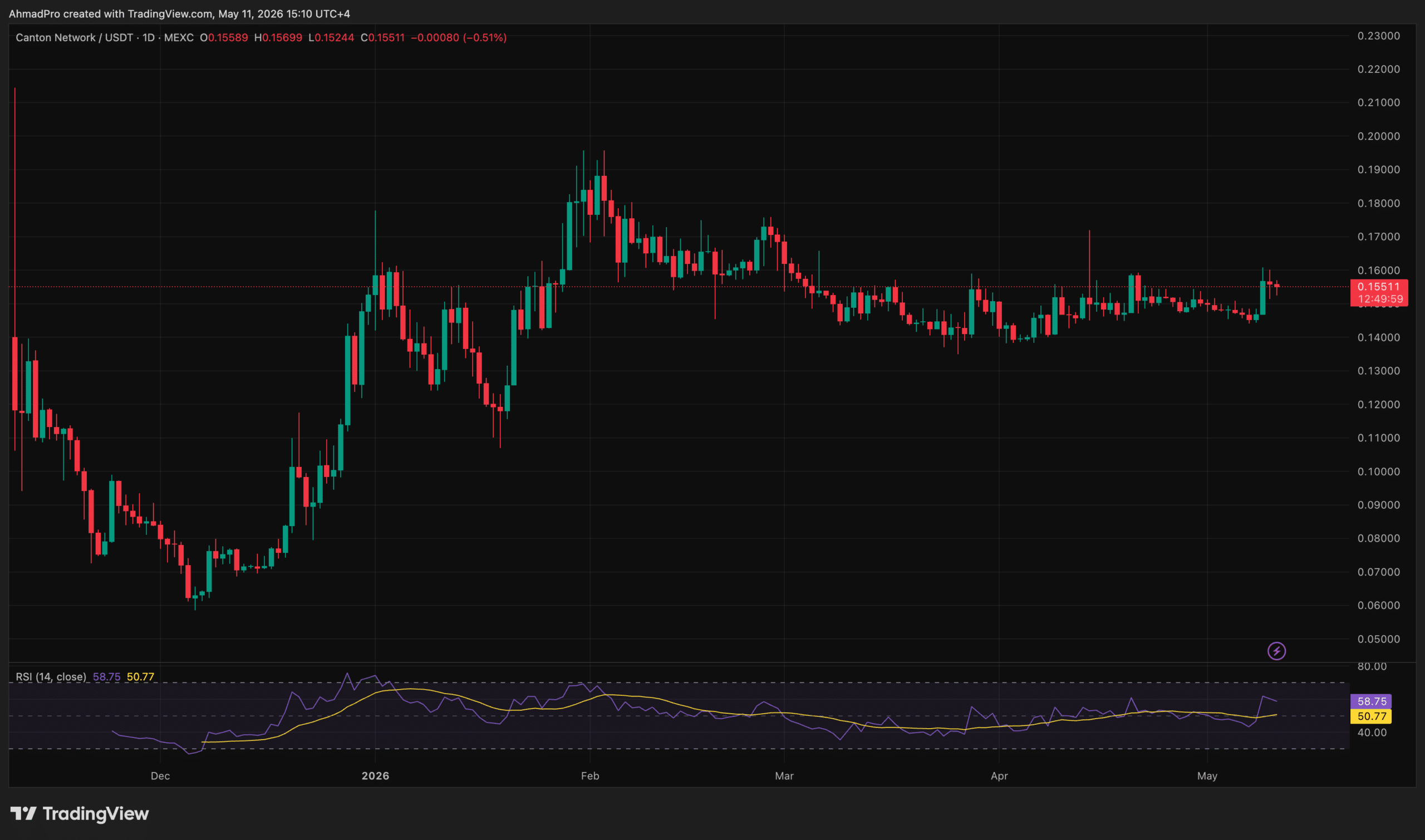The height and width of the screenshot is (840, 1425).
Task: Click the 40.00 RSI scale label
Action: pyautogui.click(x=1372, y=733)
